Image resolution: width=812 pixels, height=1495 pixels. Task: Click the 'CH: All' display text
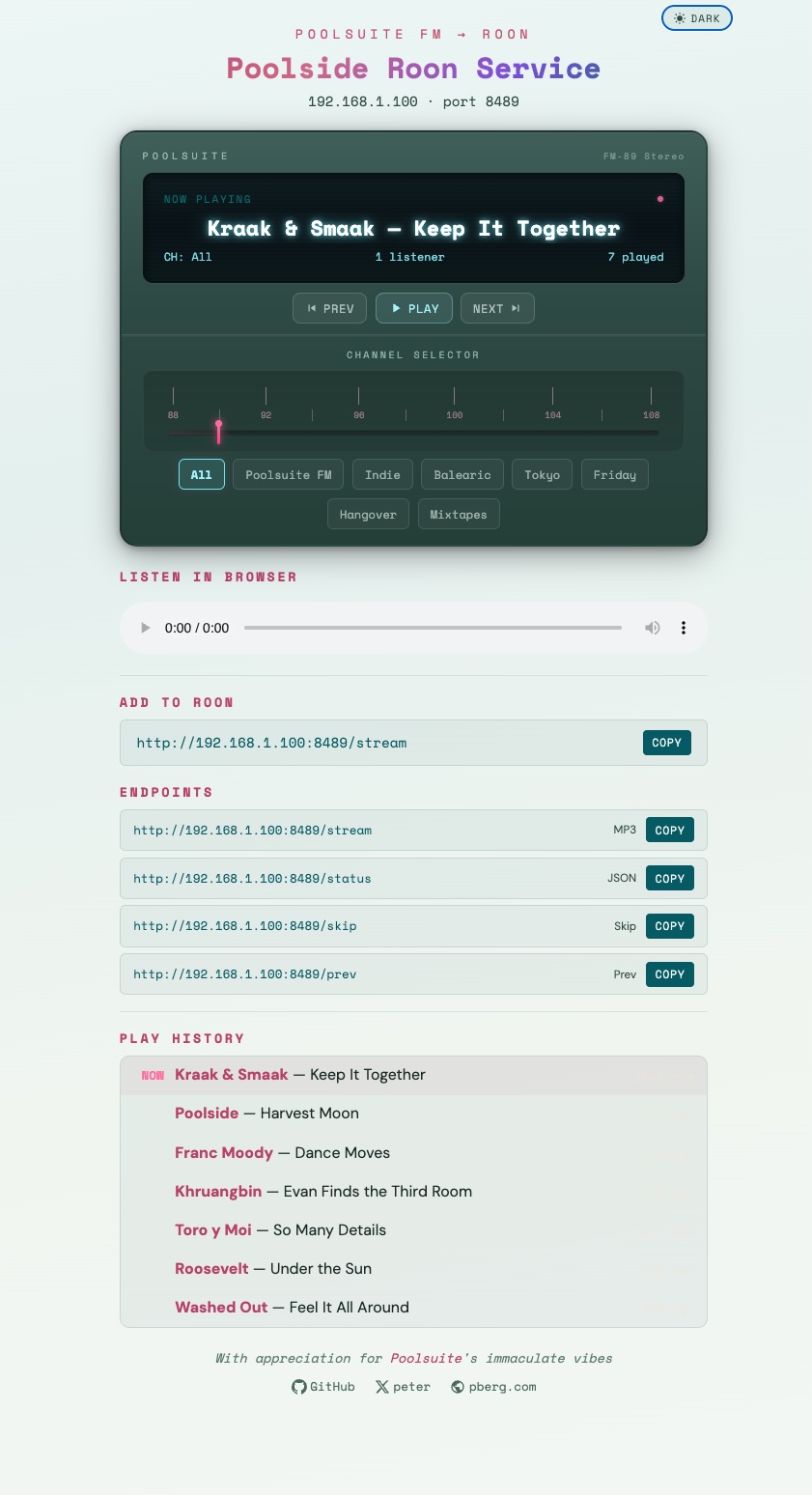[x=187, y=257]
